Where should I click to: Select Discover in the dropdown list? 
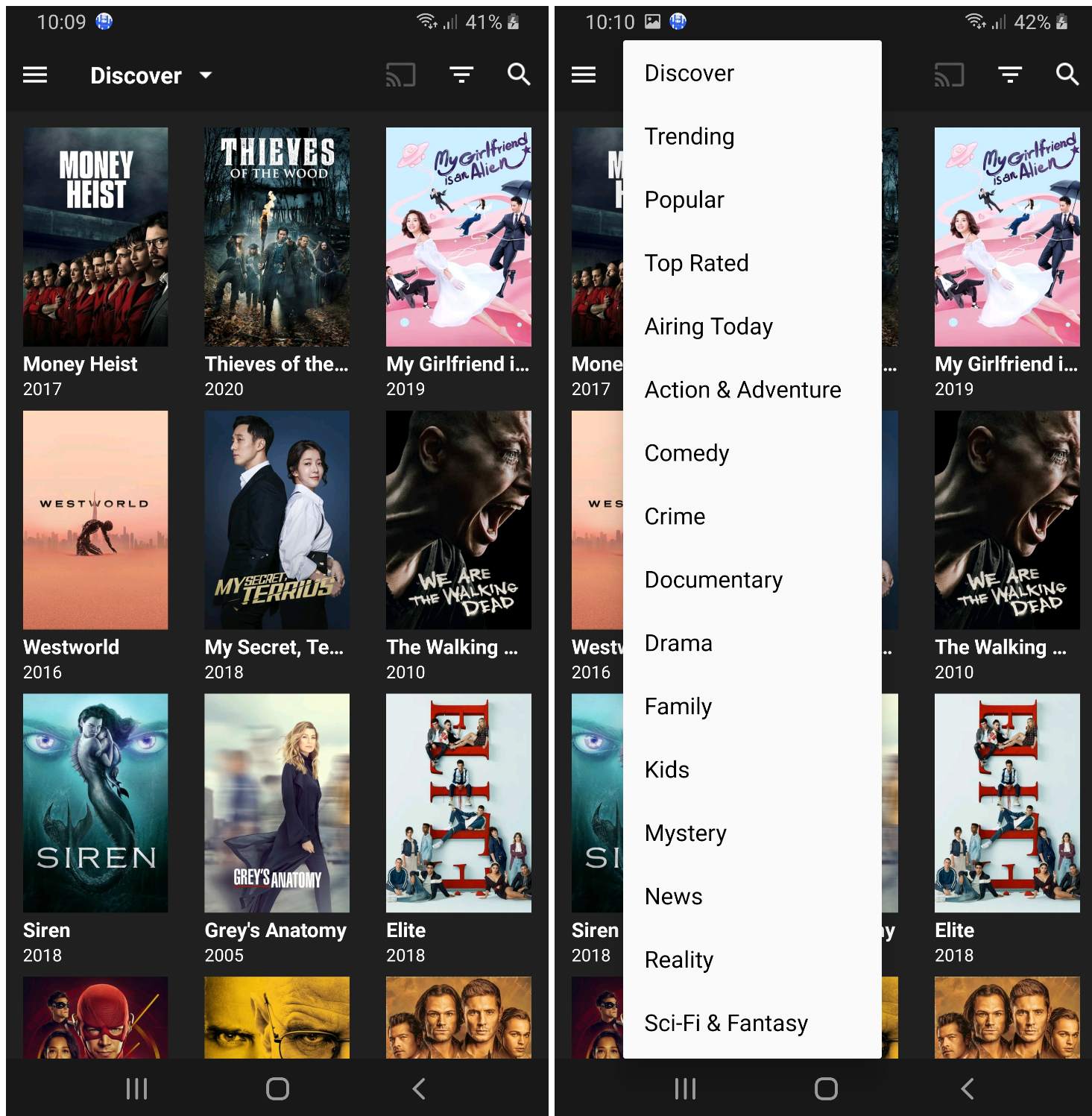pos(752,73)
